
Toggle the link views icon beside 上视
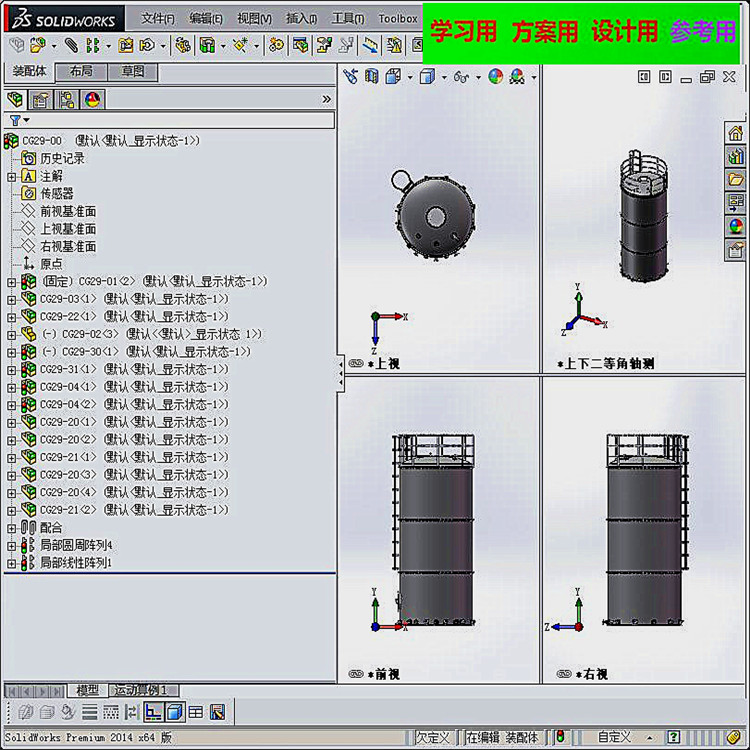356,364
